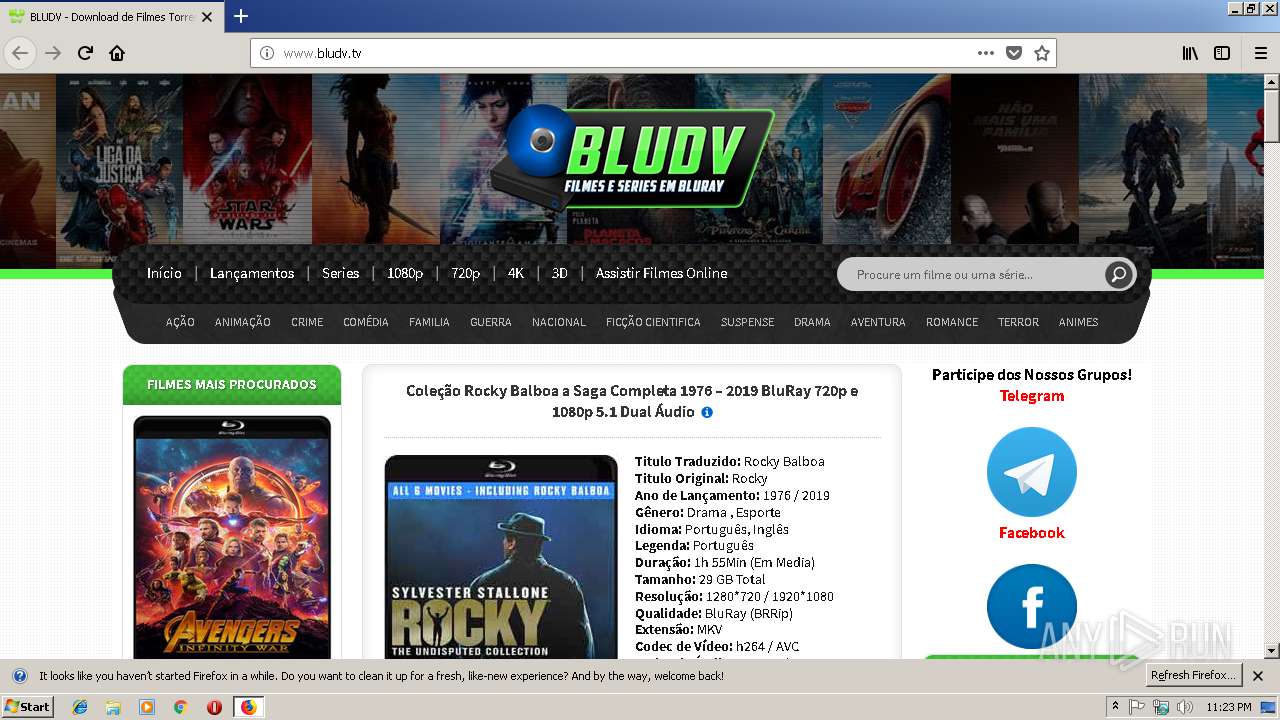Viewport: 1280px width, 720px height.
Task: Open the Facebook group icon
Action: [x=1031, y=607]
